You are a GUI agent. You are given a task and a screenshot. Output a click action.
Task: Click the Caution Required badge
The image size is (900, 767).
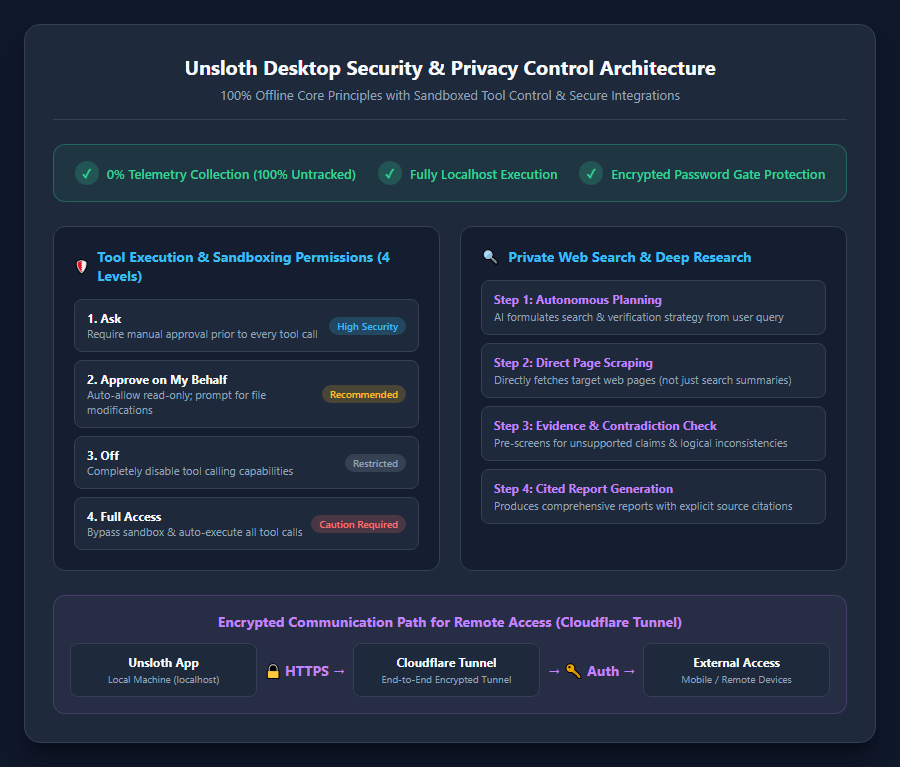point(359,524)
